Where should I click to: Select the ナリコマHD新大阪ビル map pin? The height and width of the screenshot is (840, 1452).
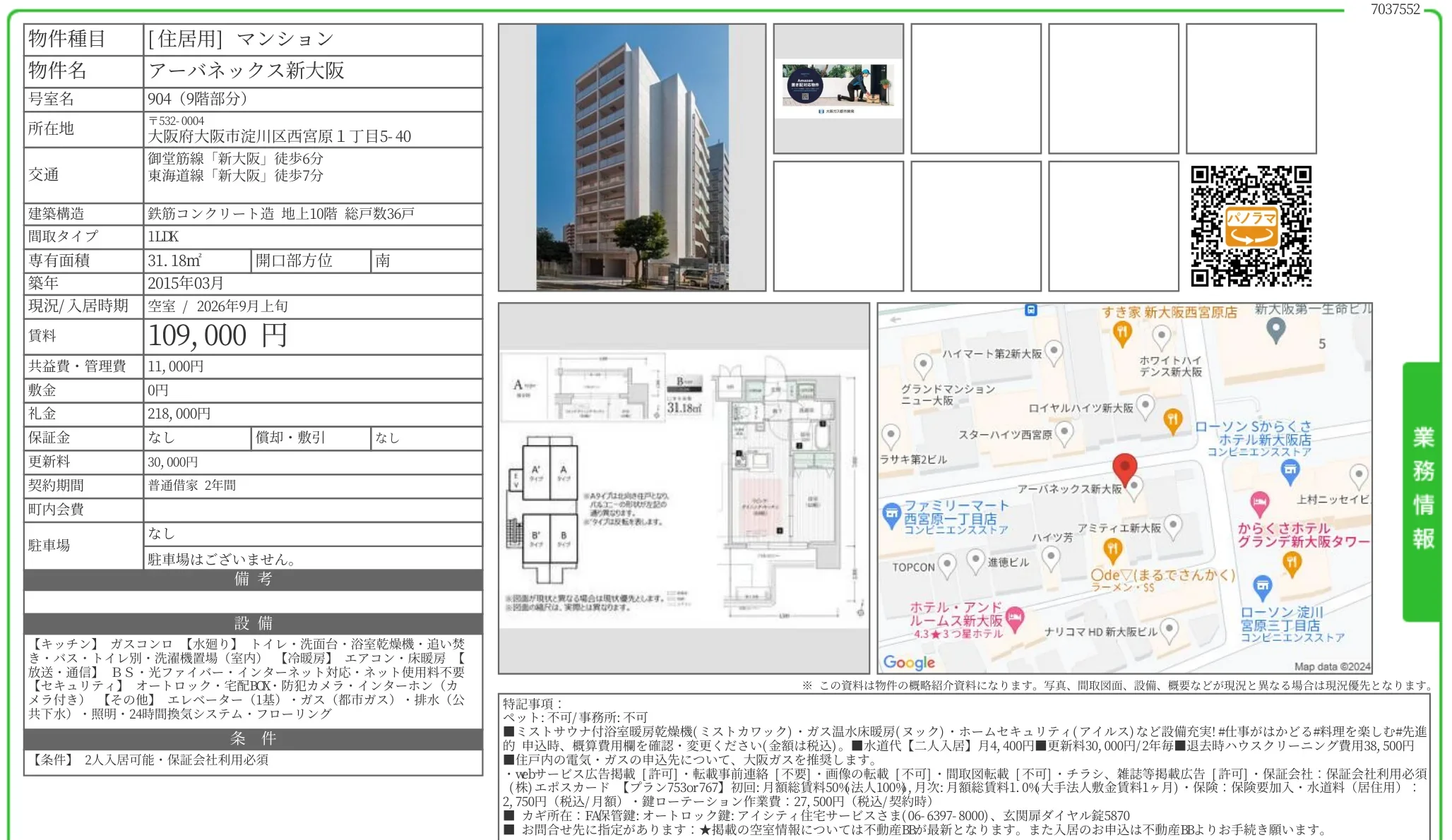pyautogui.click(x=1170, y=630)
